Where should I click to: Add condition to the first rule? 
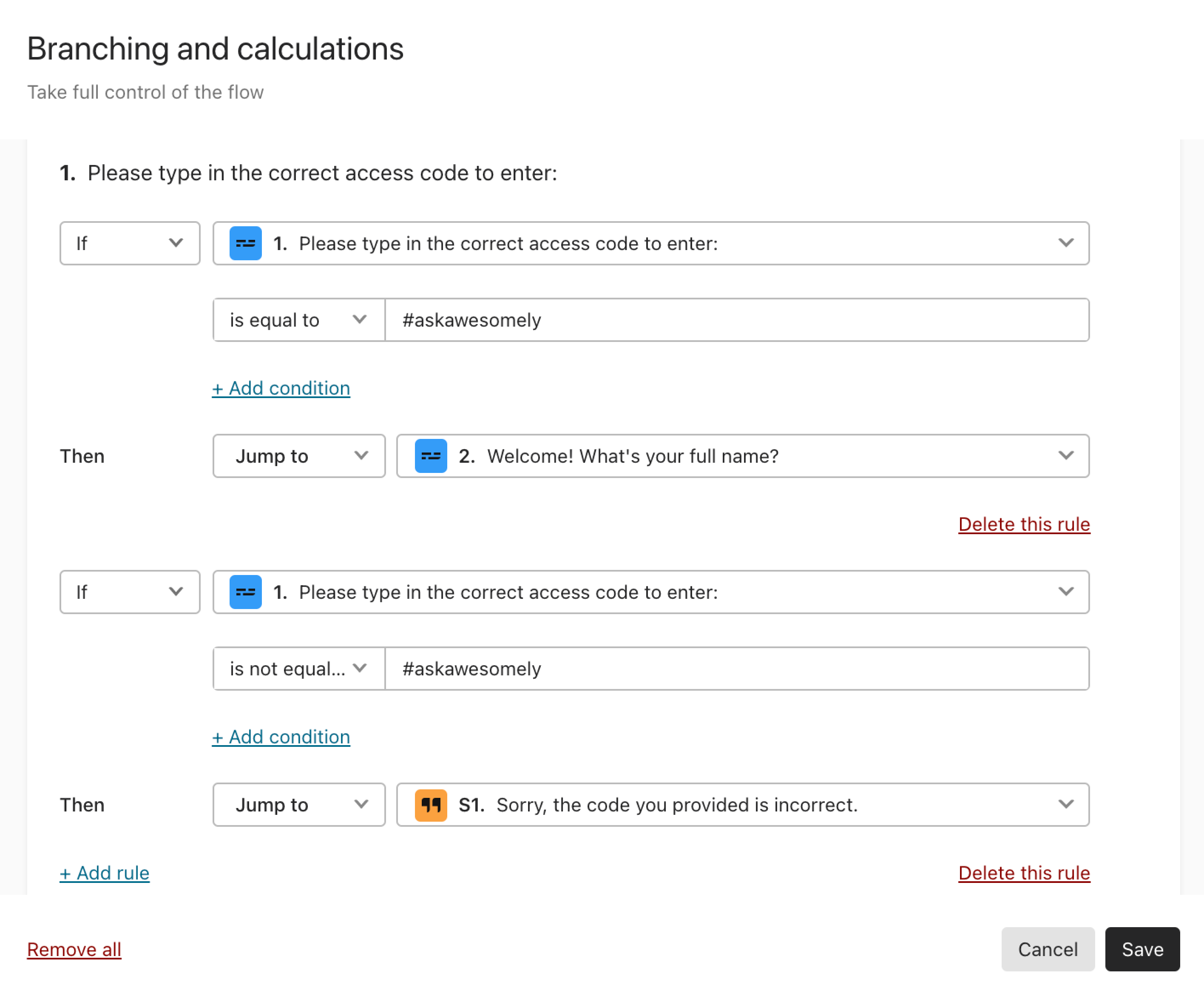click(x=281, y=388)
